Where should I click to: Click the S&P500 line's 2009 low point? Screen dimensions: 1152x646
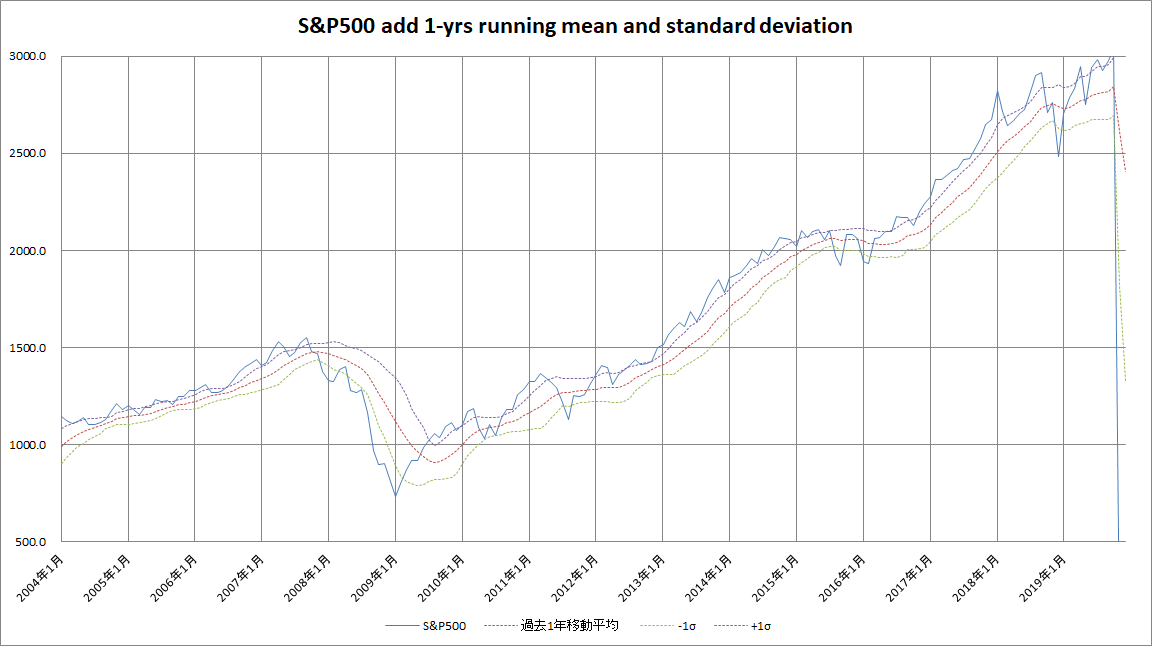(x=395, y=496)
